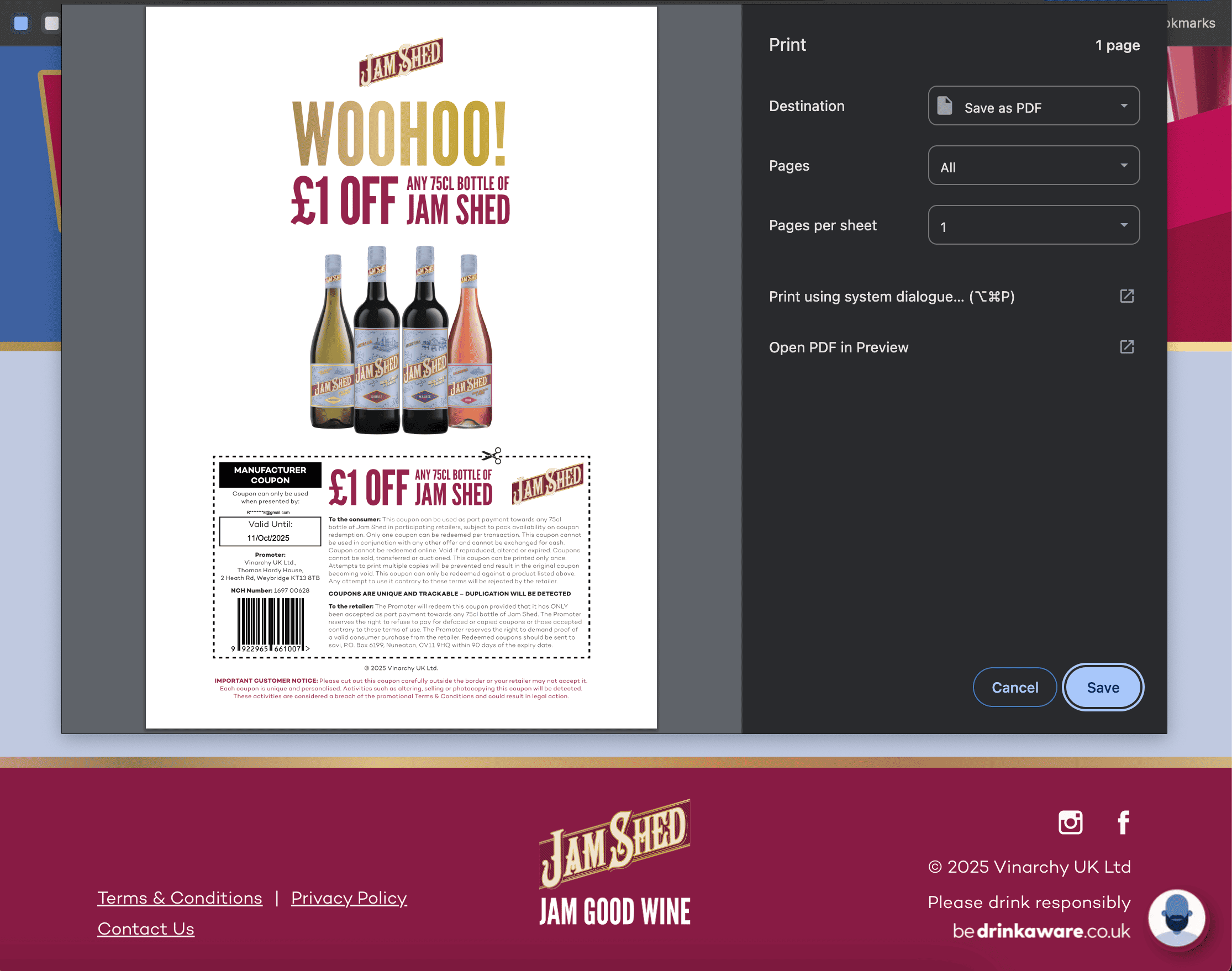Image resolution: width=1232 pixels, height=971 pixels.
Task: Open the Instagram icon in the page footer
Action: point(1071,822)
